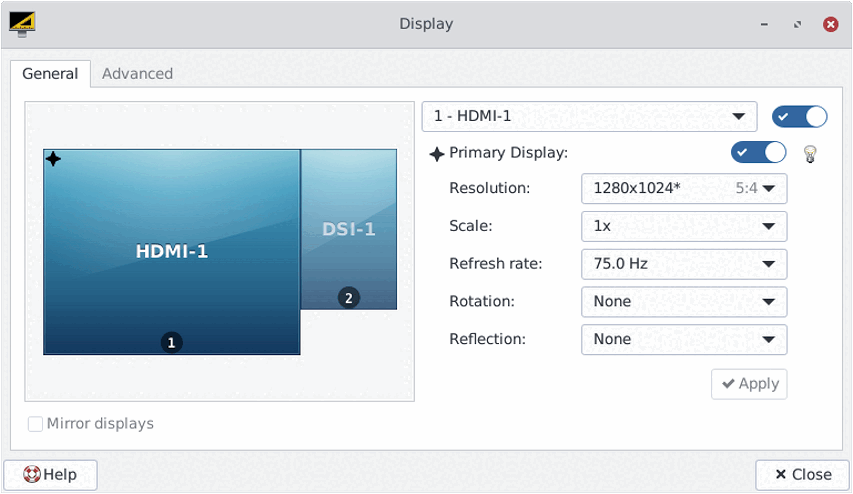This screenshot has height=494, width=853.
Task: Open the Reflection dropdown
Action: 684,339
